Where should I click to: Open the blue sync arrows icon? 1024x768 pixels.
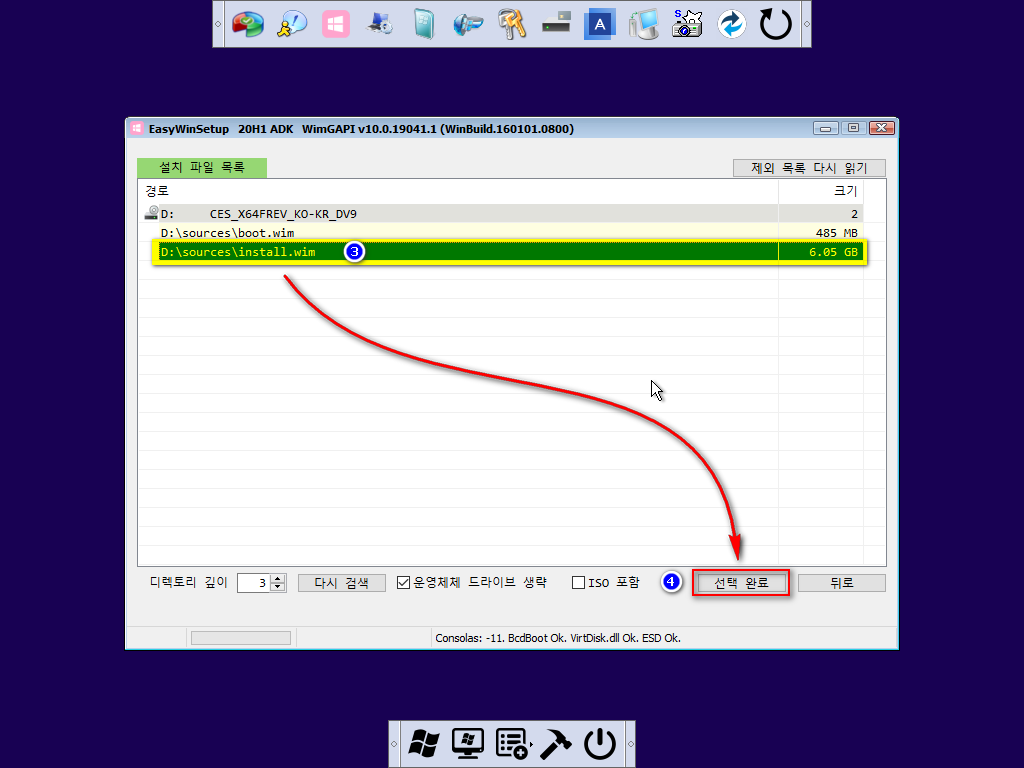click(x=731, y=24)
